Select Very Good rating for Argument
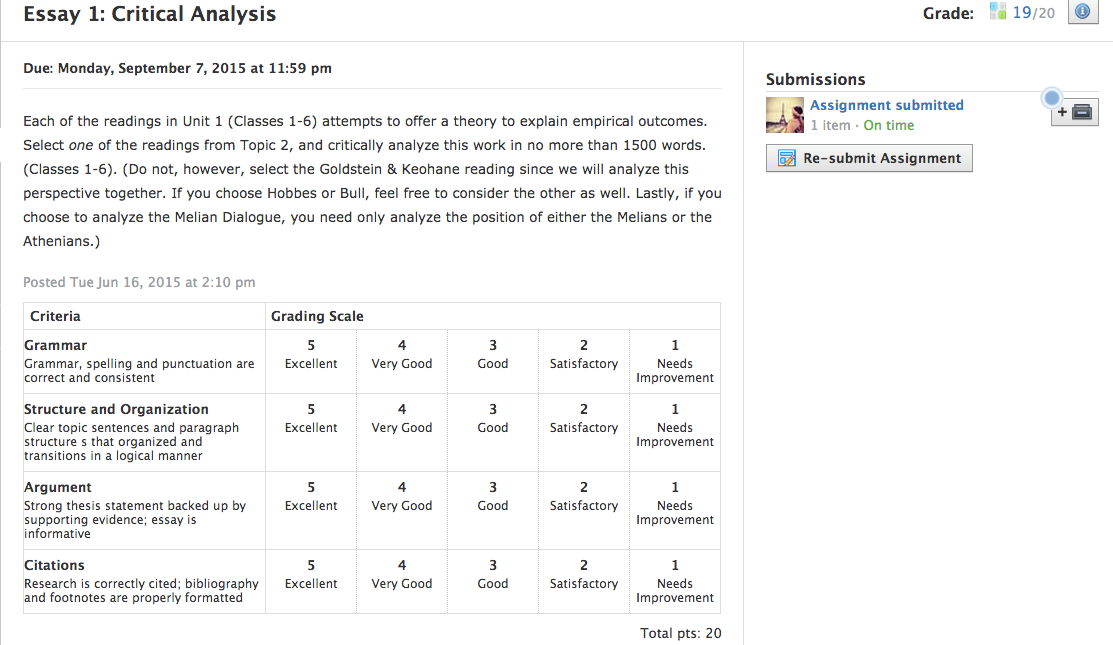Screen dimensions: 1113x645 click(402, 496)
